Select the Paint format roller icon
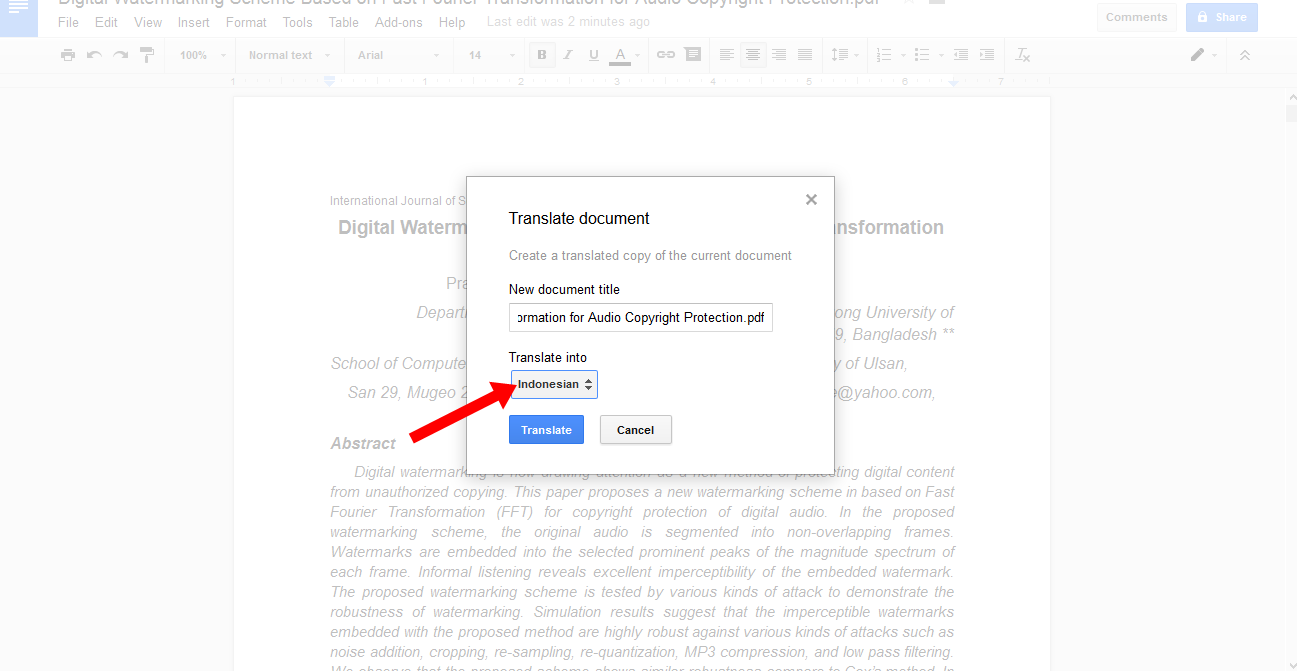 pos(147,55)
